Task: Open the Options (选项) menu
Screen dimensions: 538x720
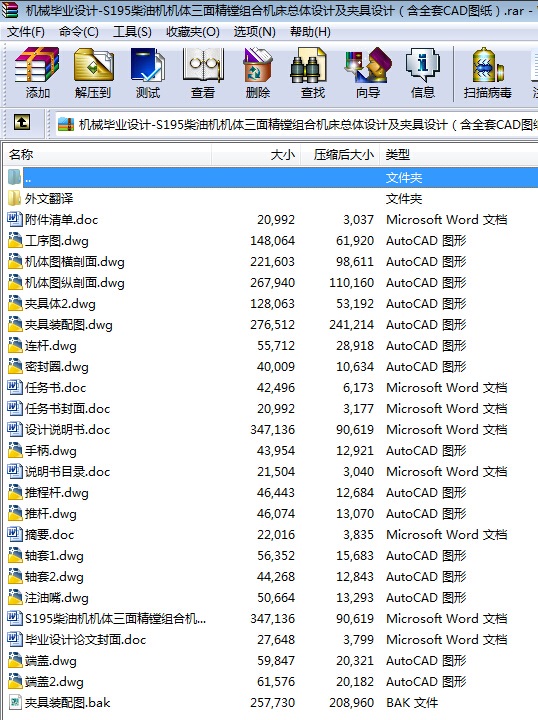Action: point(255,32)
